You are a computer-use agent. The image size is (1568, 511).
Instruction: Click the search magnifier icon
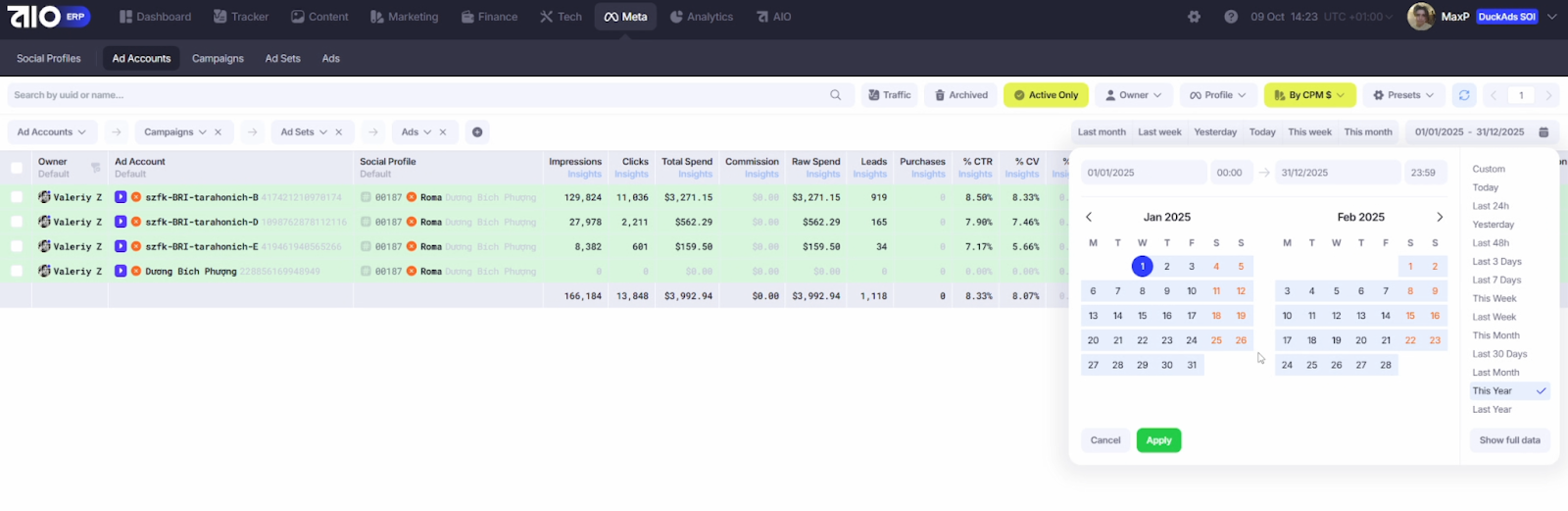pos(836,95)
